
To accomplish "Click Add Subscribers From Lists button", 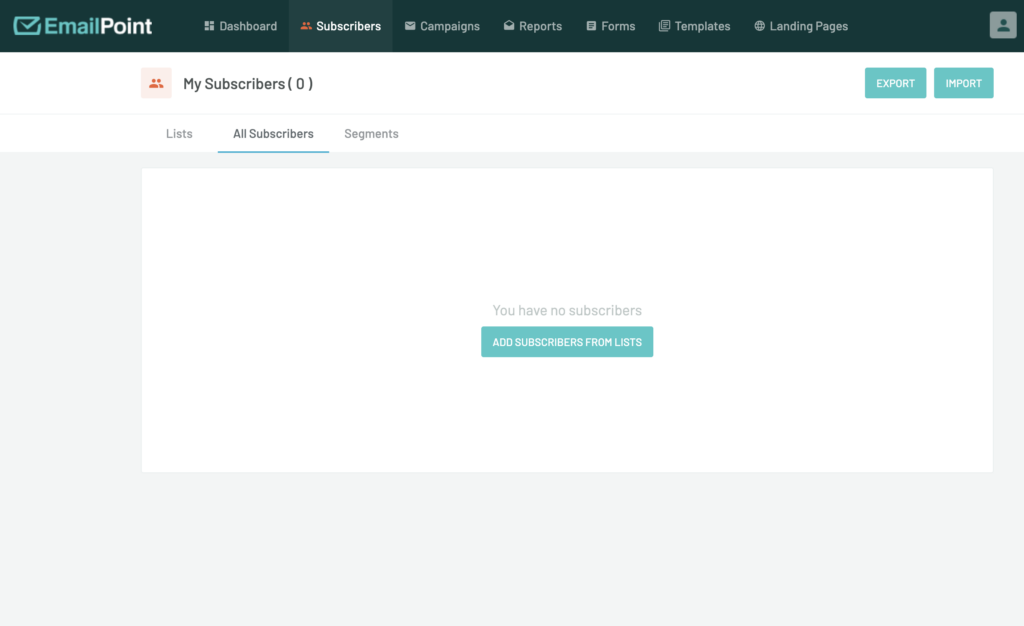I will (567, 342).
